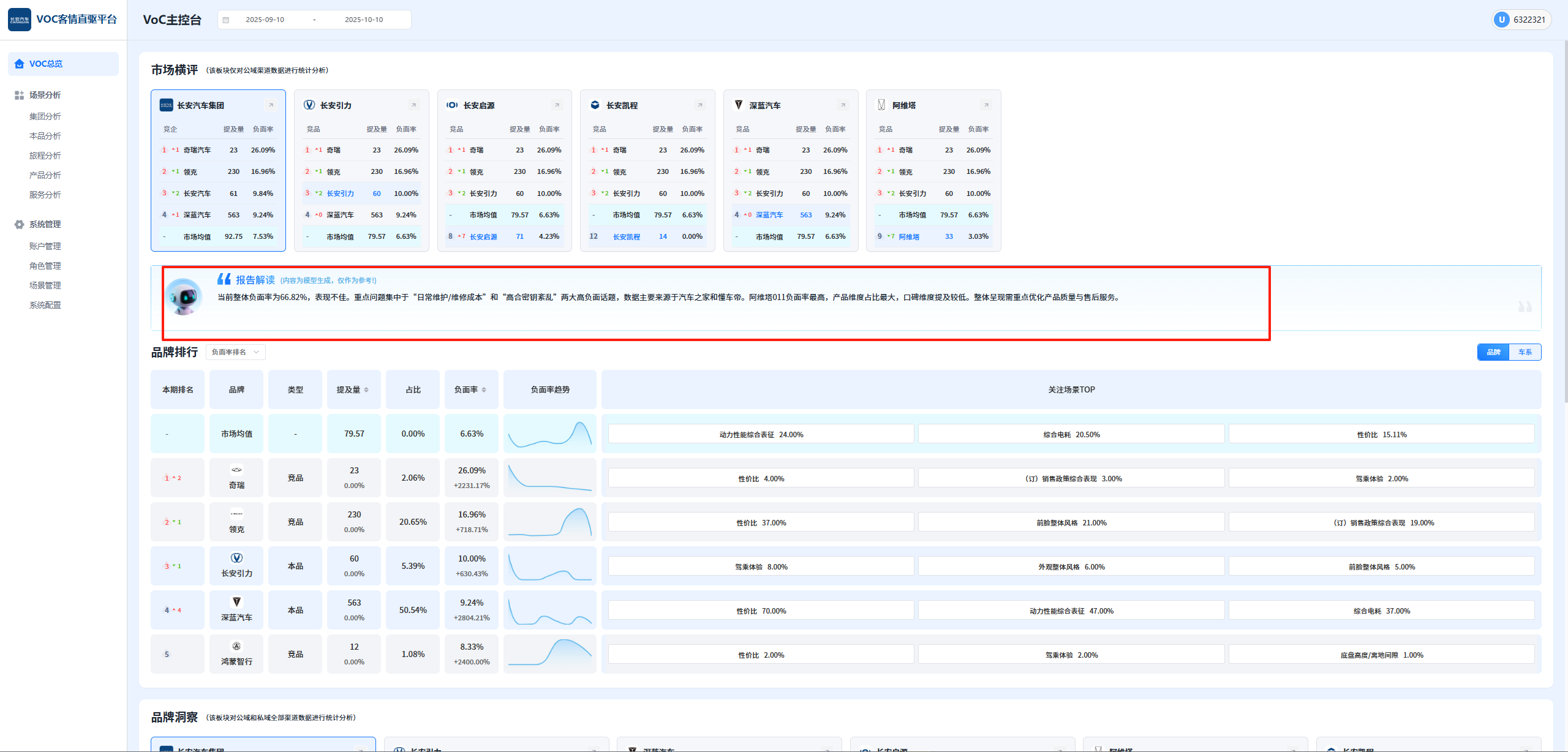Open the 负面率排名 dropdown

235,352
